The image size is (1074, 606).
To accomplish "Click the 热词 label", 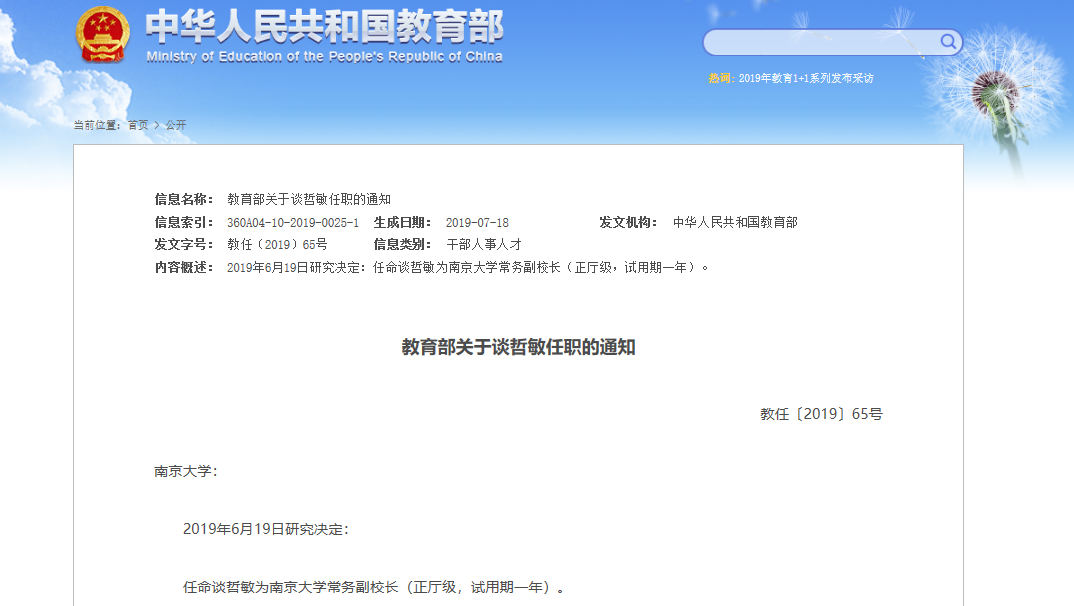I will [x=720, y=78].
